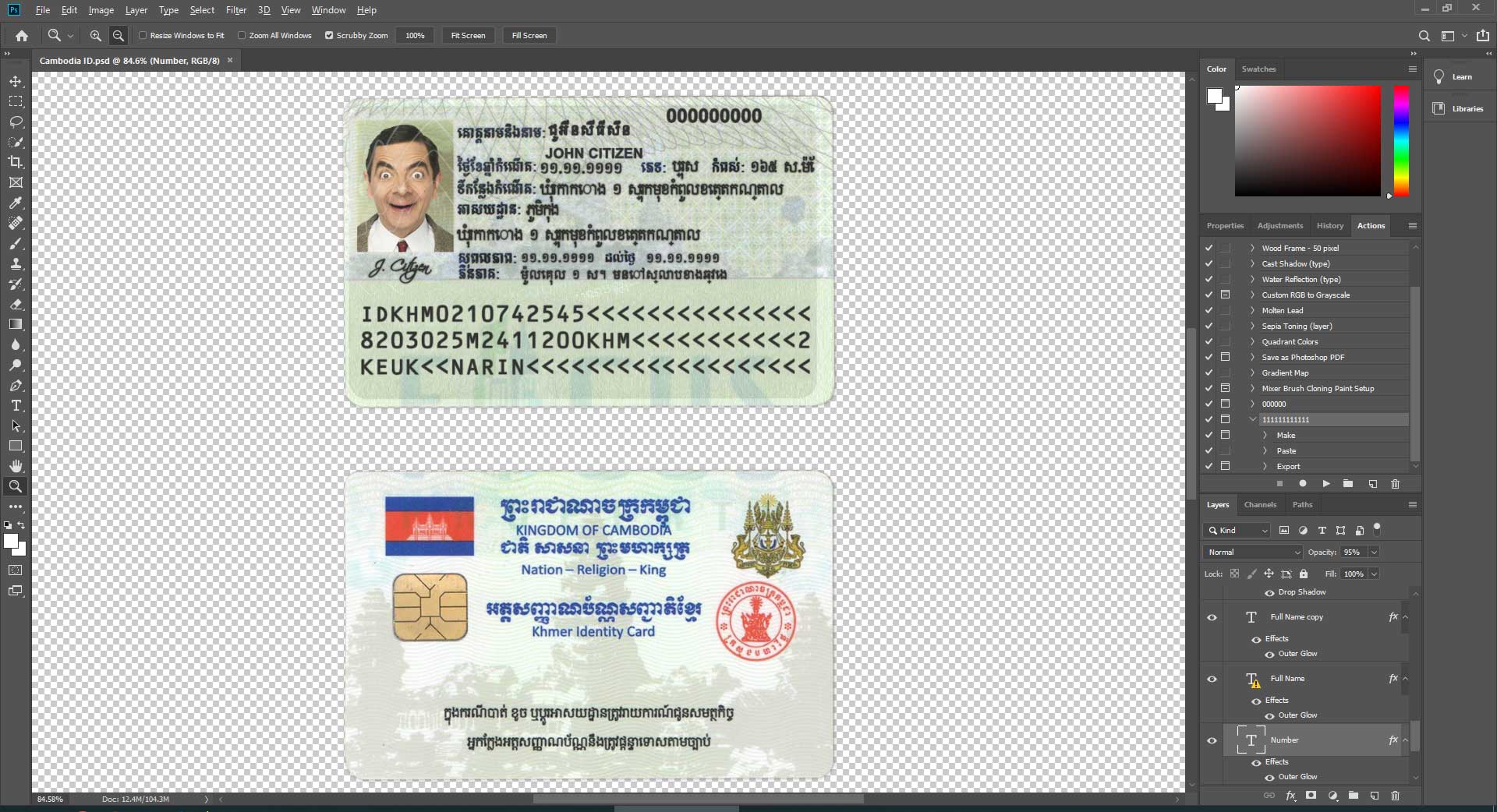Select the Zoom tool in the toolbar
The image size is (1497, 812).
tap(16, 486)
